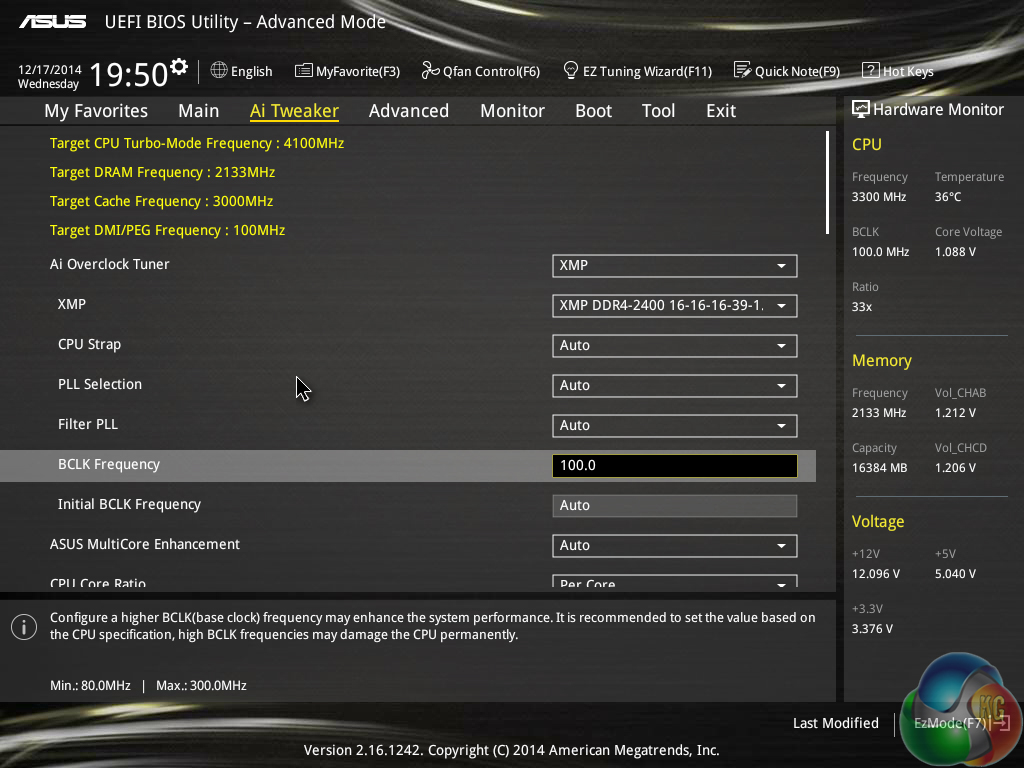Click the Initial BCLK Frequency Auto field
Viewport: 1024px width, 768px height.
coord(675,505)
